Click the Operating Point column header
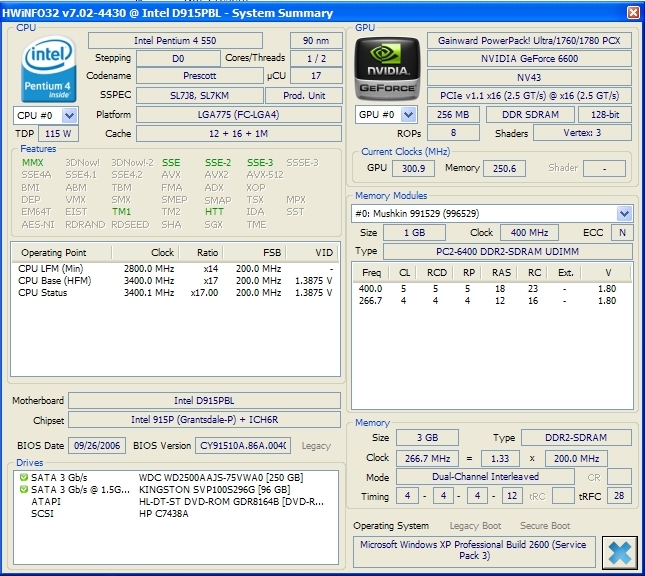This screenshot has width=645, height=576. [x=62, y=253]
